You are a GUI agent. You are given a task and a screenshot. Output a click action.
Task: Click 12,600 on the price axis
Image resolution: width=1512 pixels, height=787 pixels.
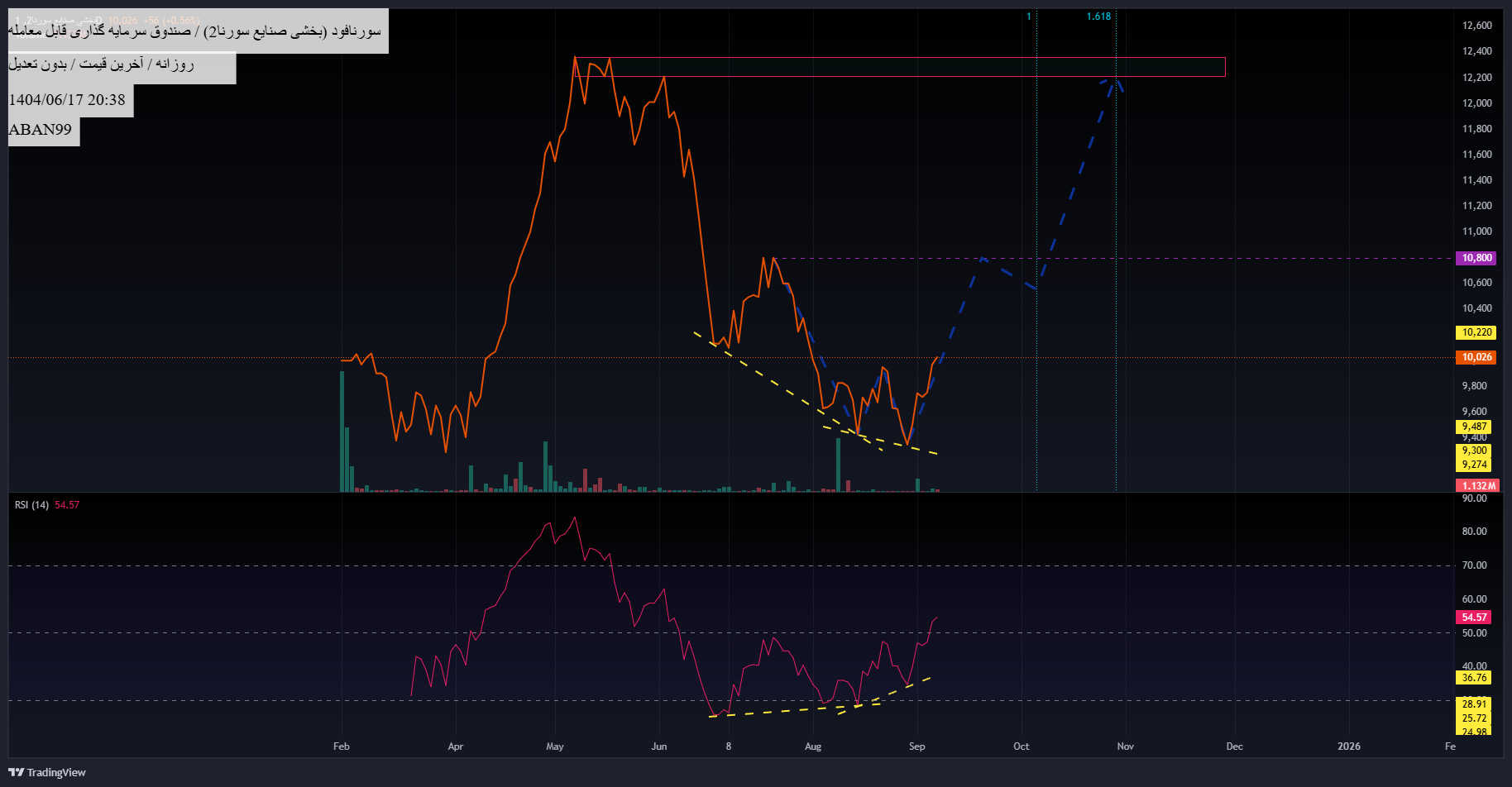[x=1476, y=26]
